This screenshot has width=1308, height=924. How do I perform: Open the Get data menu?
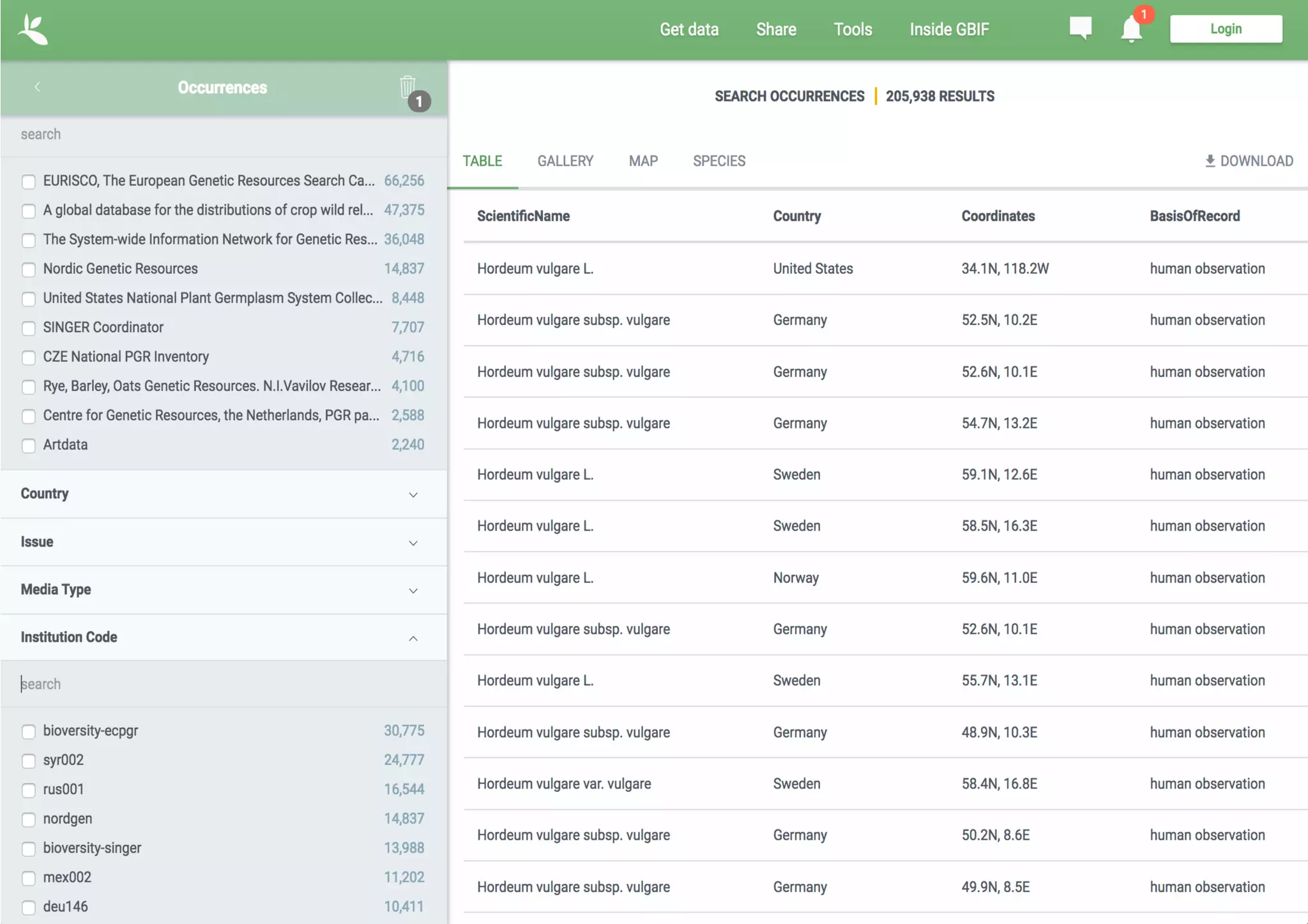coord(688,29)
